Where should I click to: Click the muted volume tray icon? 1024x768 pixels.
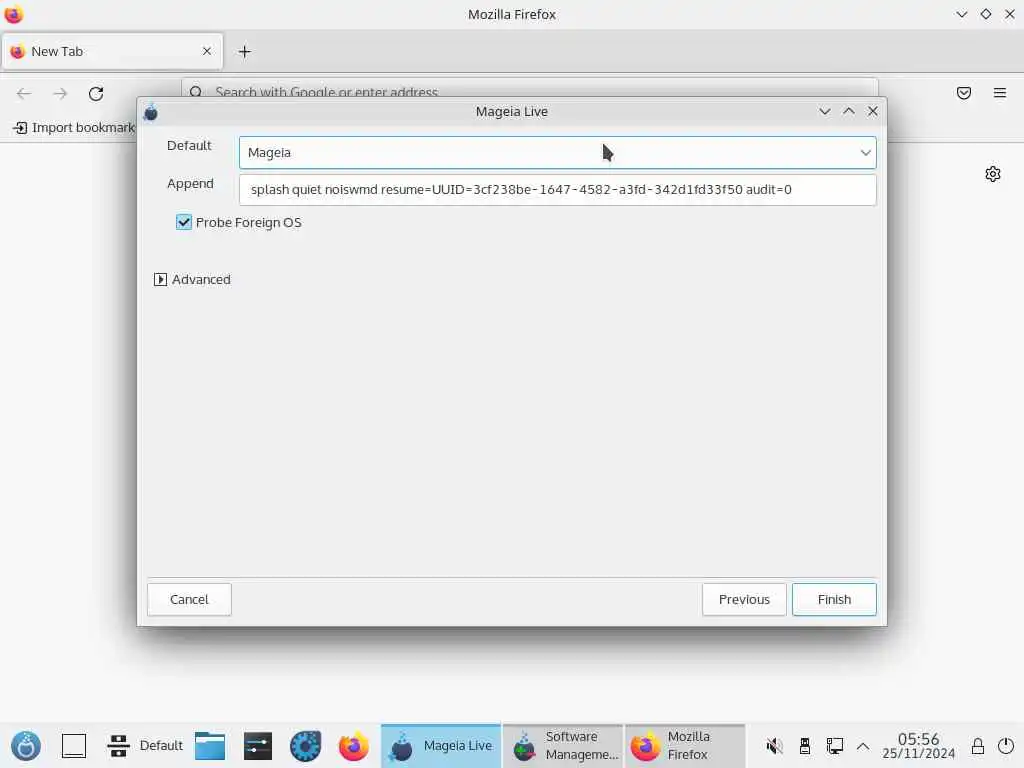(x=775, y=746)
